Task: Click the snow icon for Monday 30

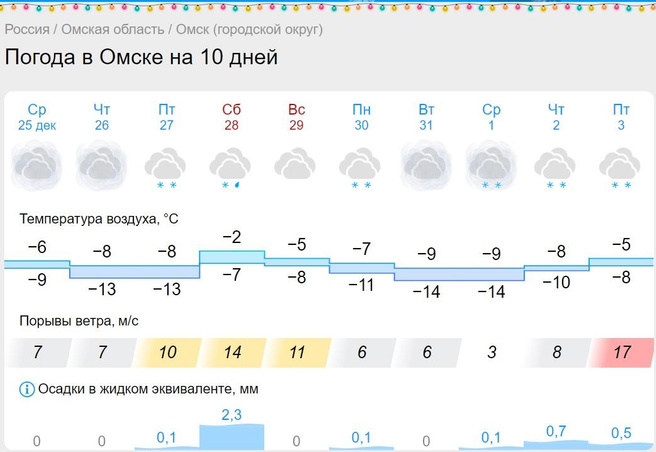Action: click(x=361, y=166)
